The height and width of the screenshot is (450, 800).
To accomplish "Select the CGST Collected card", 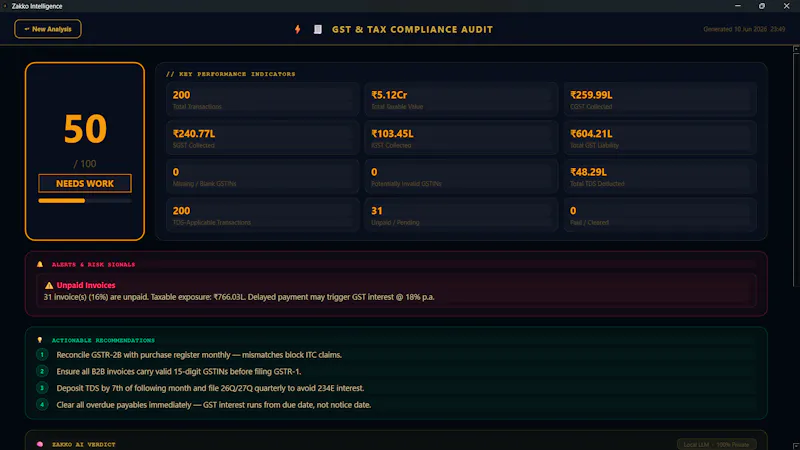I will [x=660, y=99].
